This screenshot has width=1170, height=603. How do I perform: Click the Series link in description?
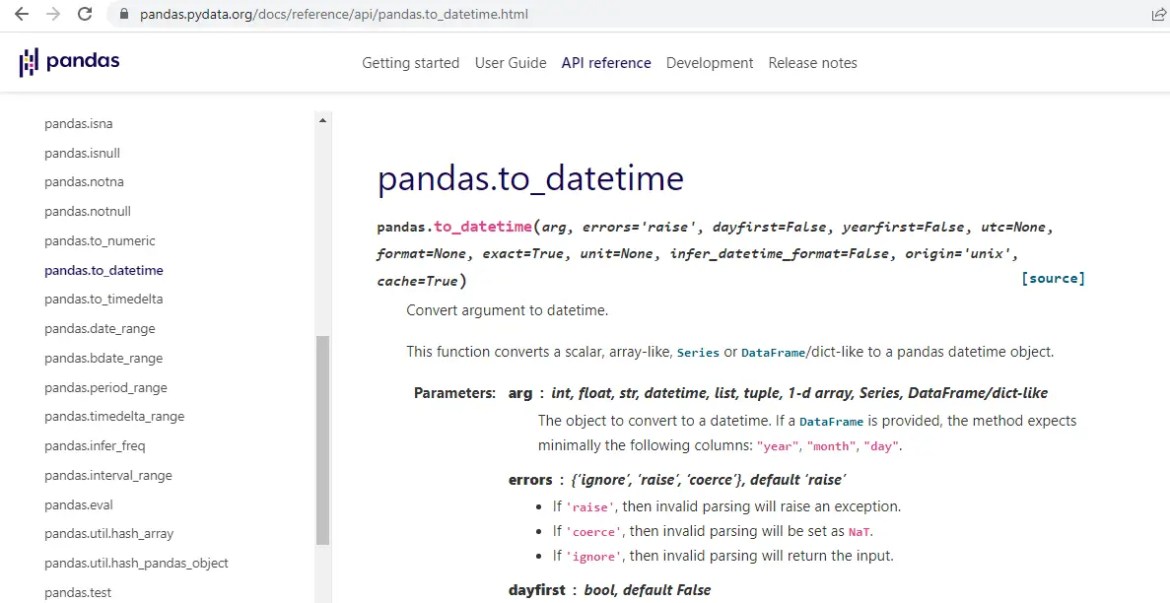pos(698,352)
